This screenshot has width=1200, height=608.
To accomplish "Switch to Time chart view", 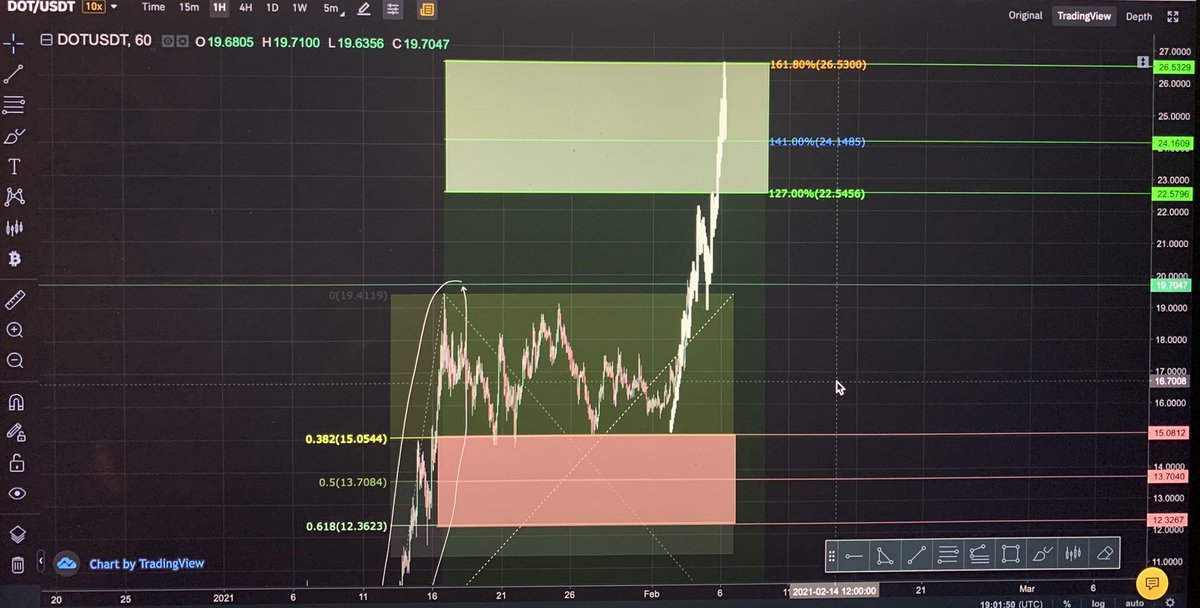I will coord(153,8).
